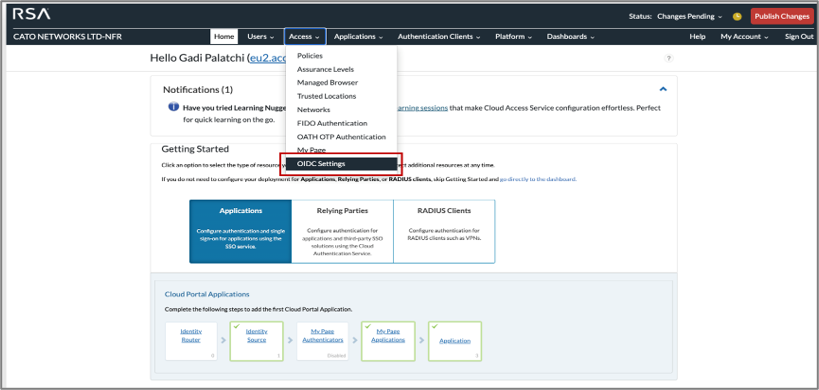Viewport: 819px width, 390px height.
Task: Click the CATO NETWORKS LTD-NFR account name
Action: click(x=67, y=37)
